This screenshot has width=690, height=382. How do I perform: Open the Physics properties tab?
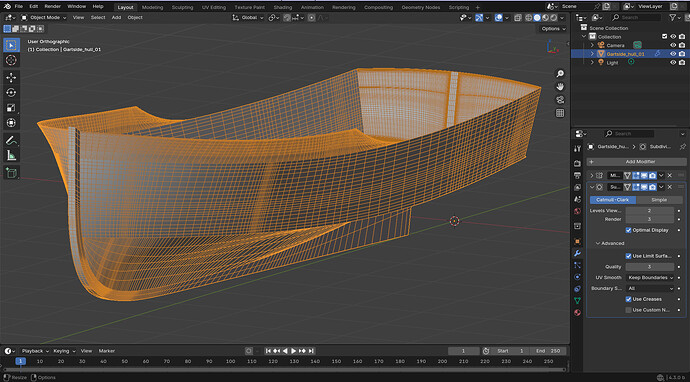click(x=578, y=277)
